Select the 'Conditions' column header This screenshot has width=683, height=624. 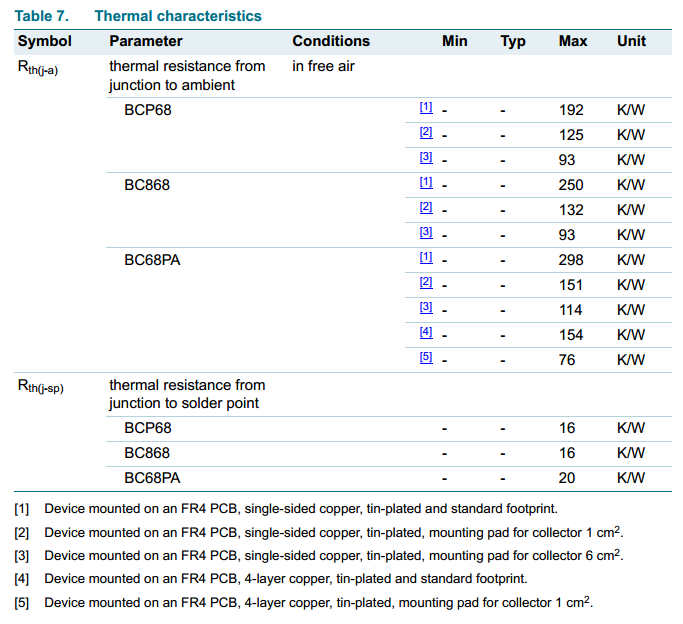tap(331, 41)
